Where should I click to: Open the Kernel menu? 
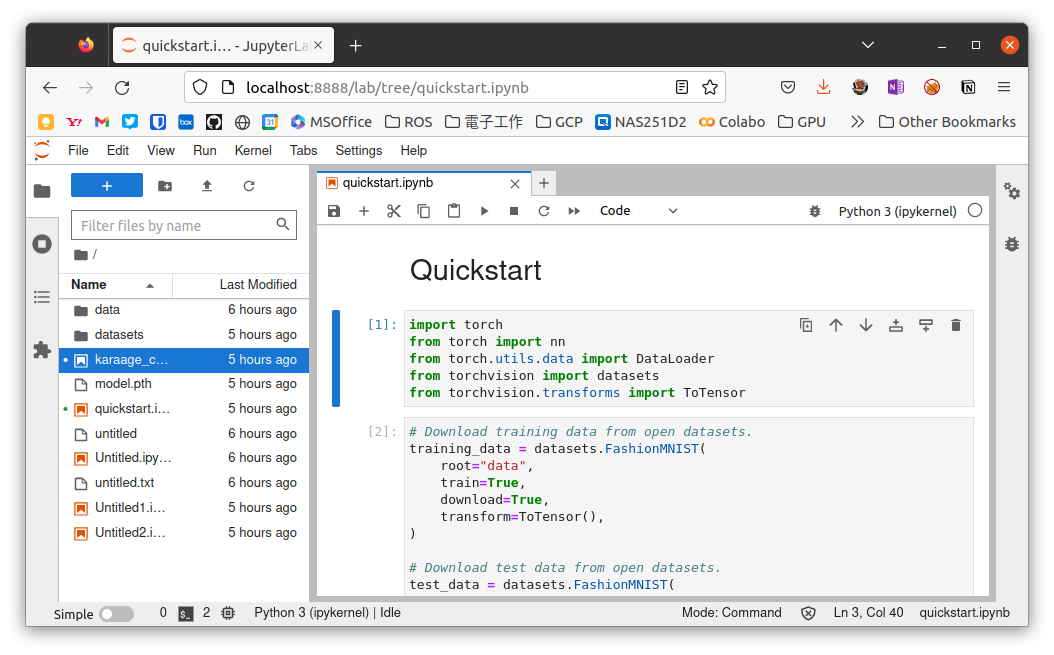click(x=253, y=151)
